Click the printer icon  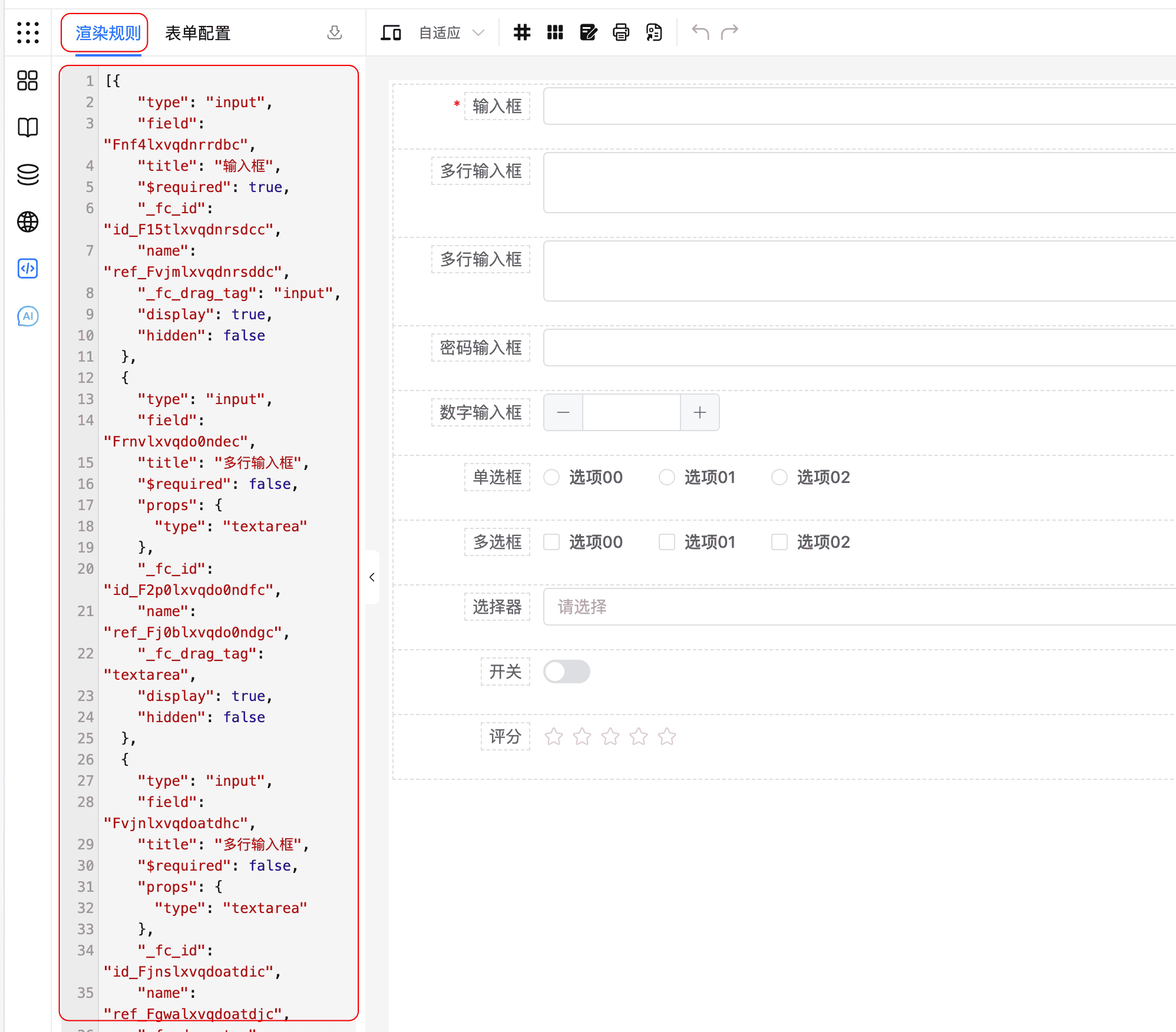pyautogui.click(x=621, y=32)
